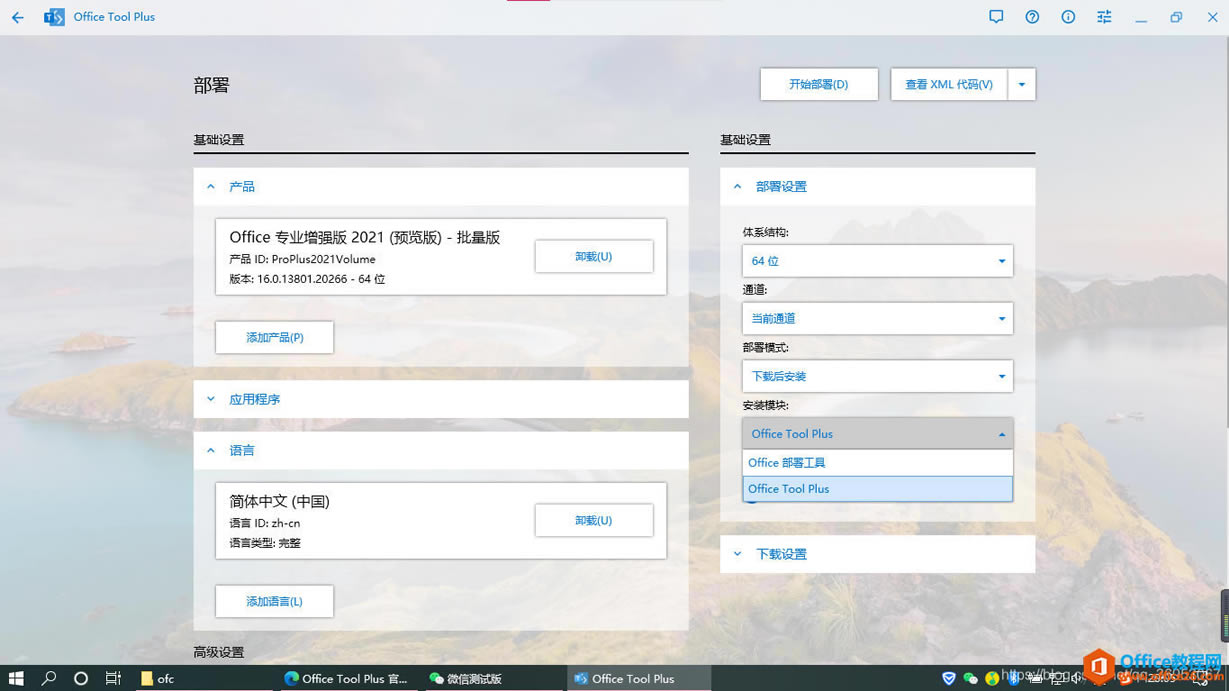Select Office 部署工具 option in the list

878,462
